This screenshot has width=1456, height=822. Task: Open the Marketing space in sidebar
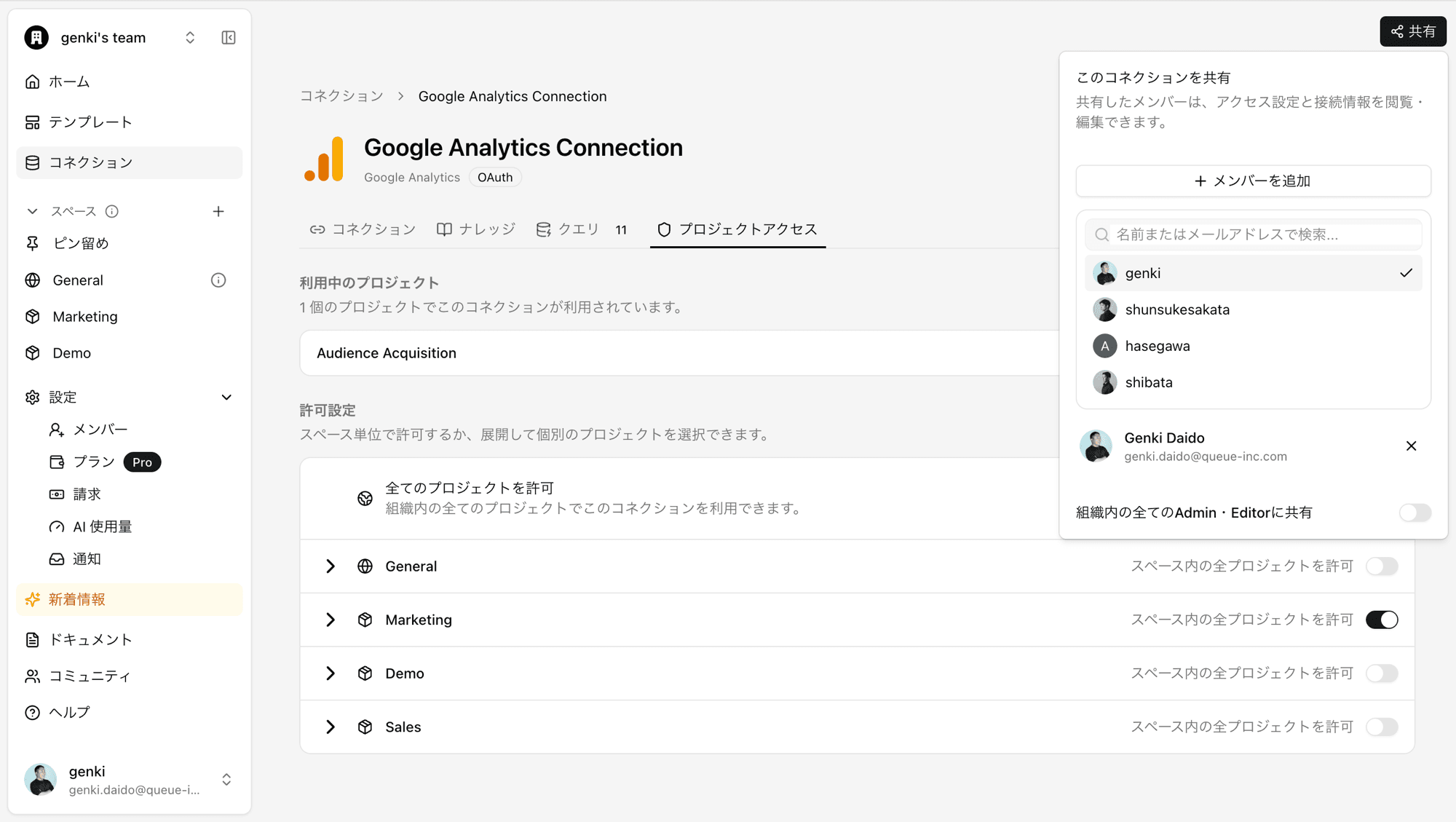click(x=129, y=317)
